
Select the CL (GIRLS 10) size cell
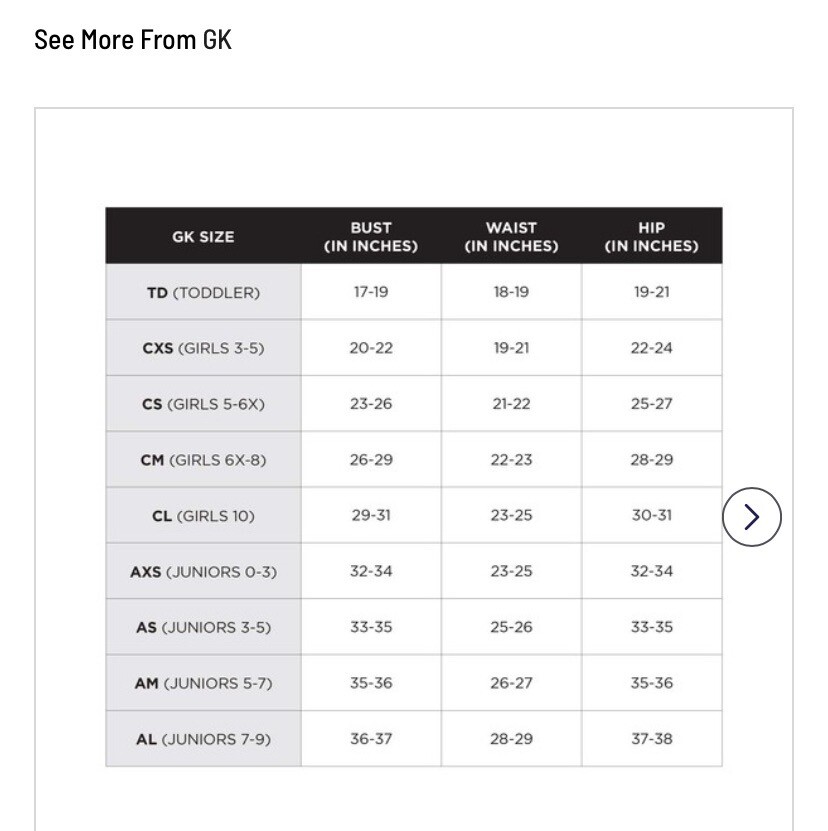pos(203,517)
